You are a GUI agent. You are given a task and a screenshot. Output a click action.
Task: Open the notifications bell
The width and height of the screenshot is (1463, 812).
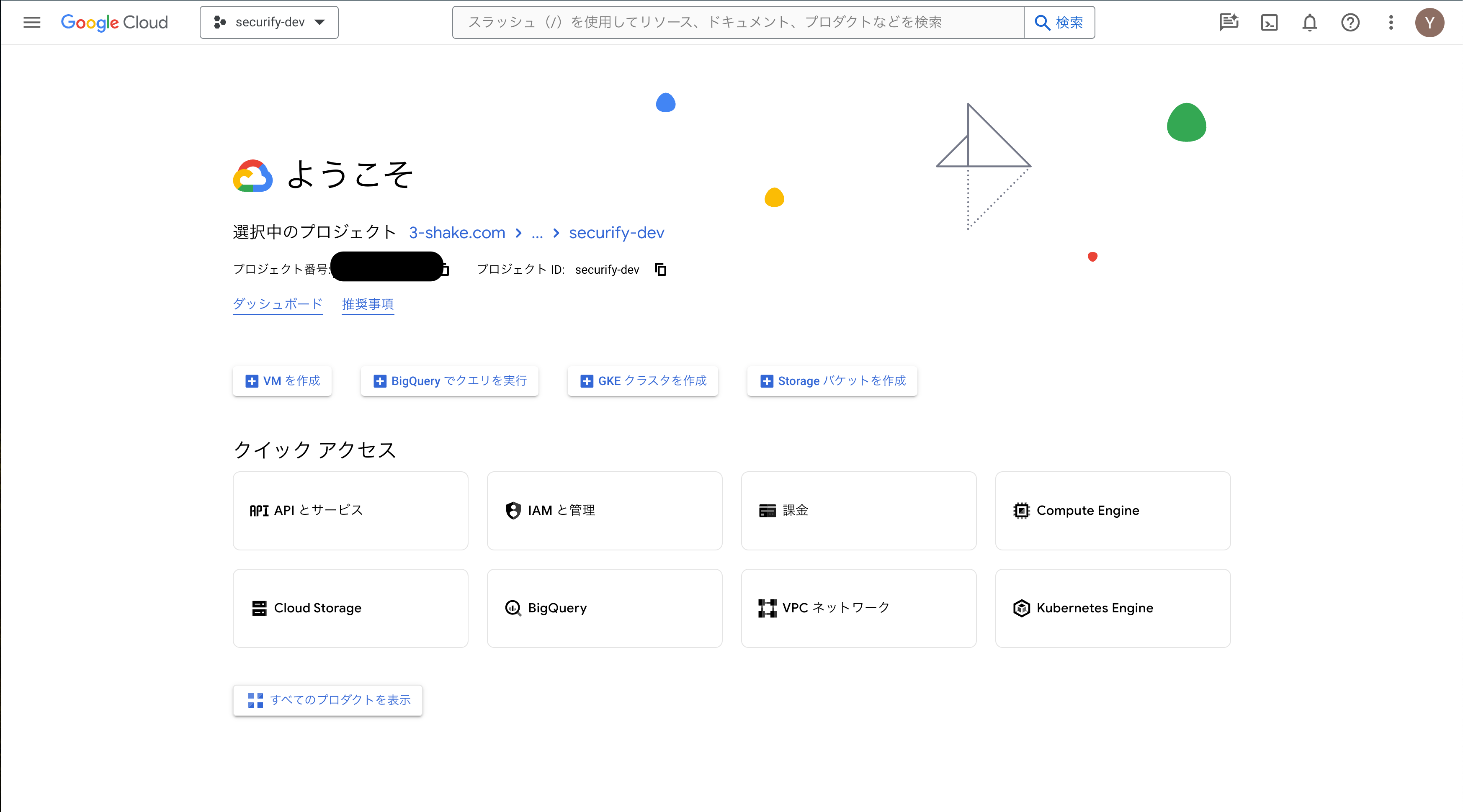[x=1310, y=22]
